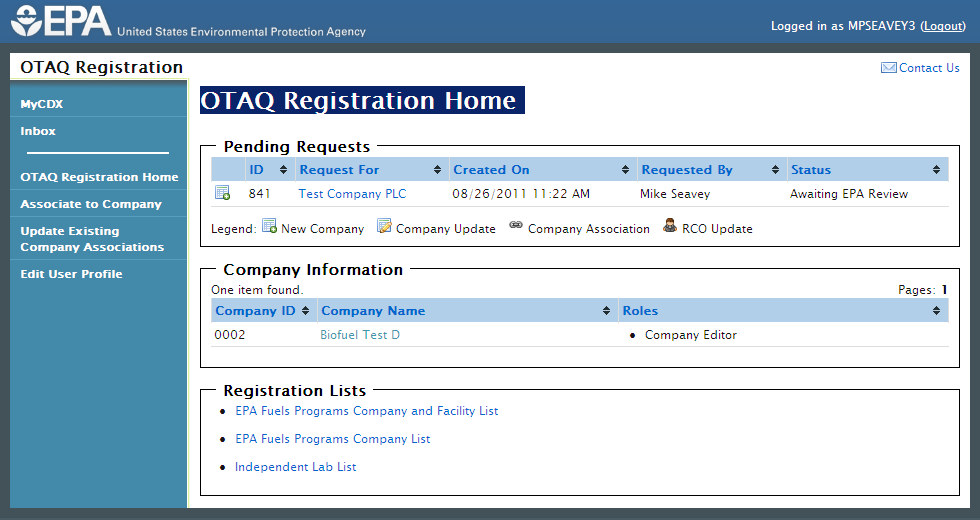This screenshot has width=980, height=520.
Task: Open EPA Fuels Programs Company and Facility List
Action: (366, 411)
